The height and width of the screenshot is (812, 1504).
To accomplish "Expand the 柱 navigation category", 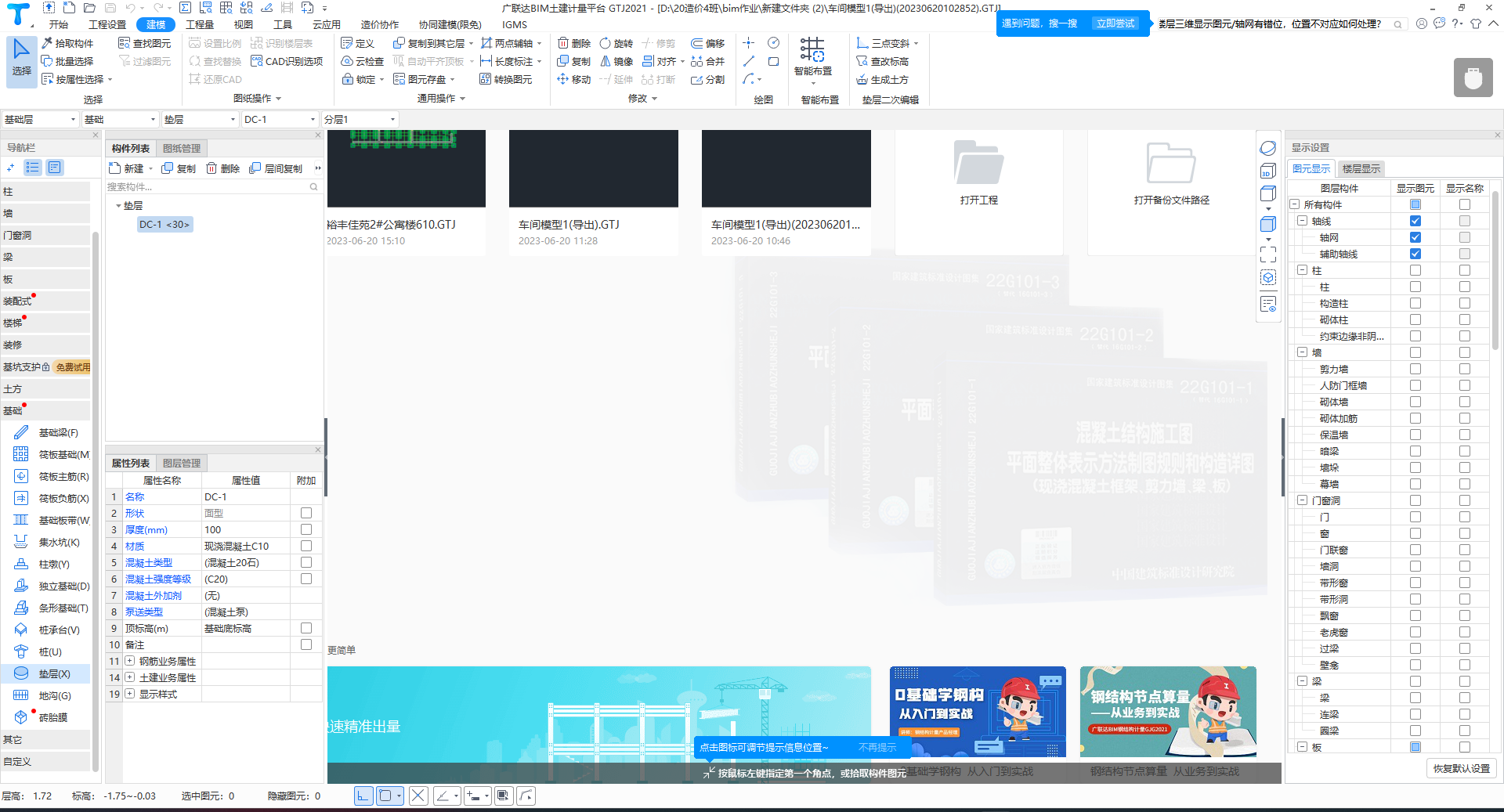I will point(45,191).
